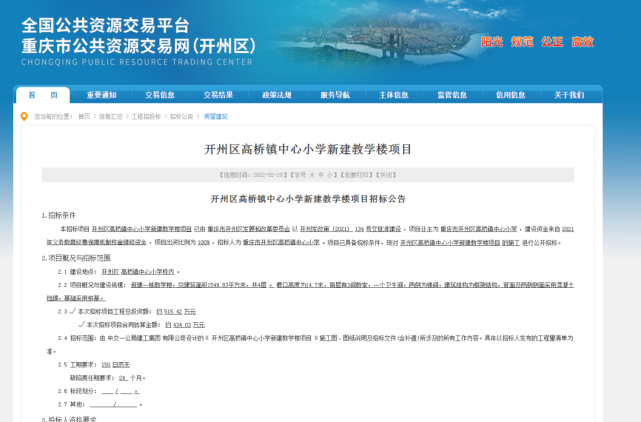The height and width of the screenshot is (422, 641).
Task: Open the 关于我们 menu item
Action: pyautogui.click(x=569, y=95)
